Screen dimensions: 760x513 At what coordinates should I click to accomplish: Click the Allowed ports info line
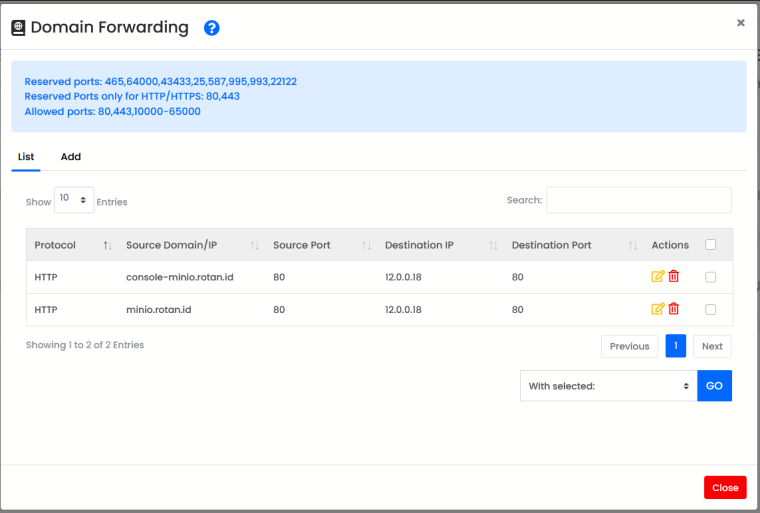pos(112,112)
